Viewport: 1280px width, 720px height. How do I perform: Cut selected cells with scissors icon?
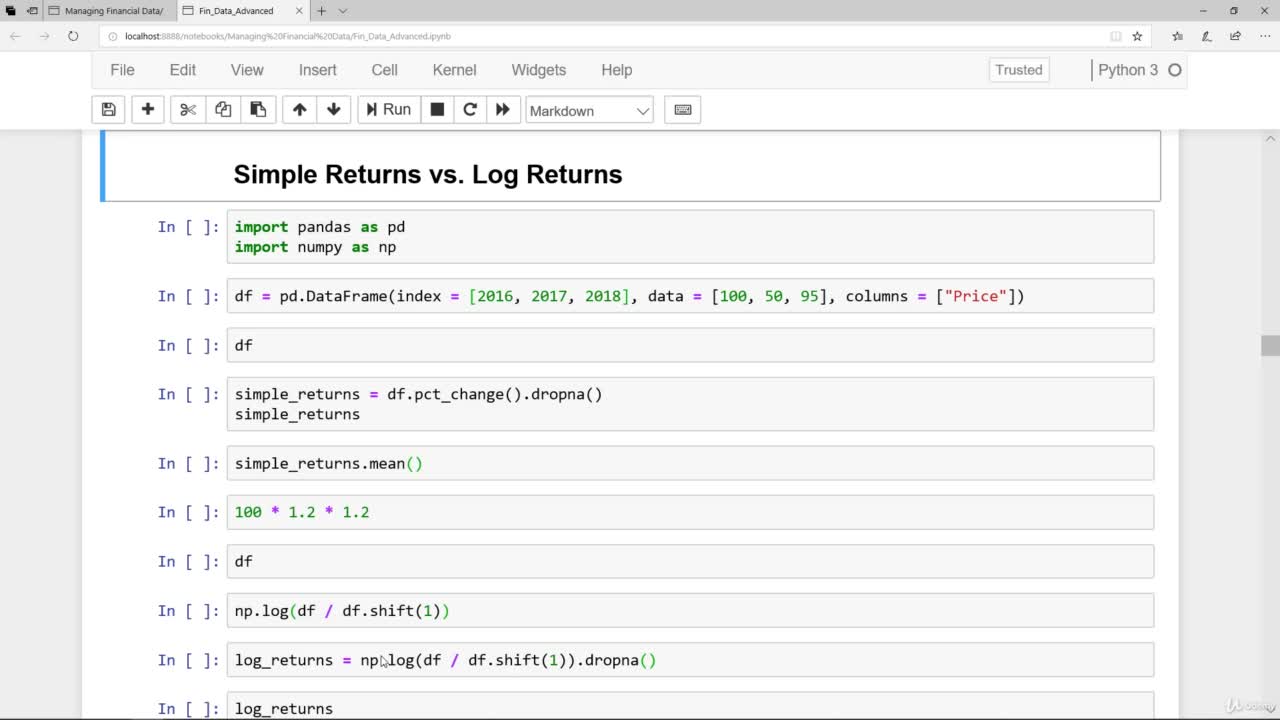[187, 110]
